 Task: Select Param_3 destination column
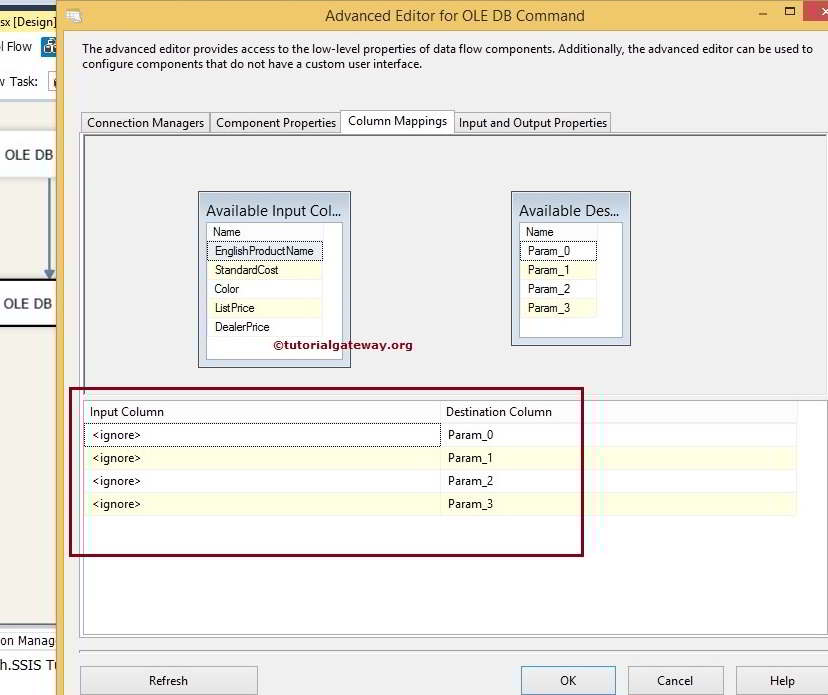pyautogui.click(x=558, y=307)
